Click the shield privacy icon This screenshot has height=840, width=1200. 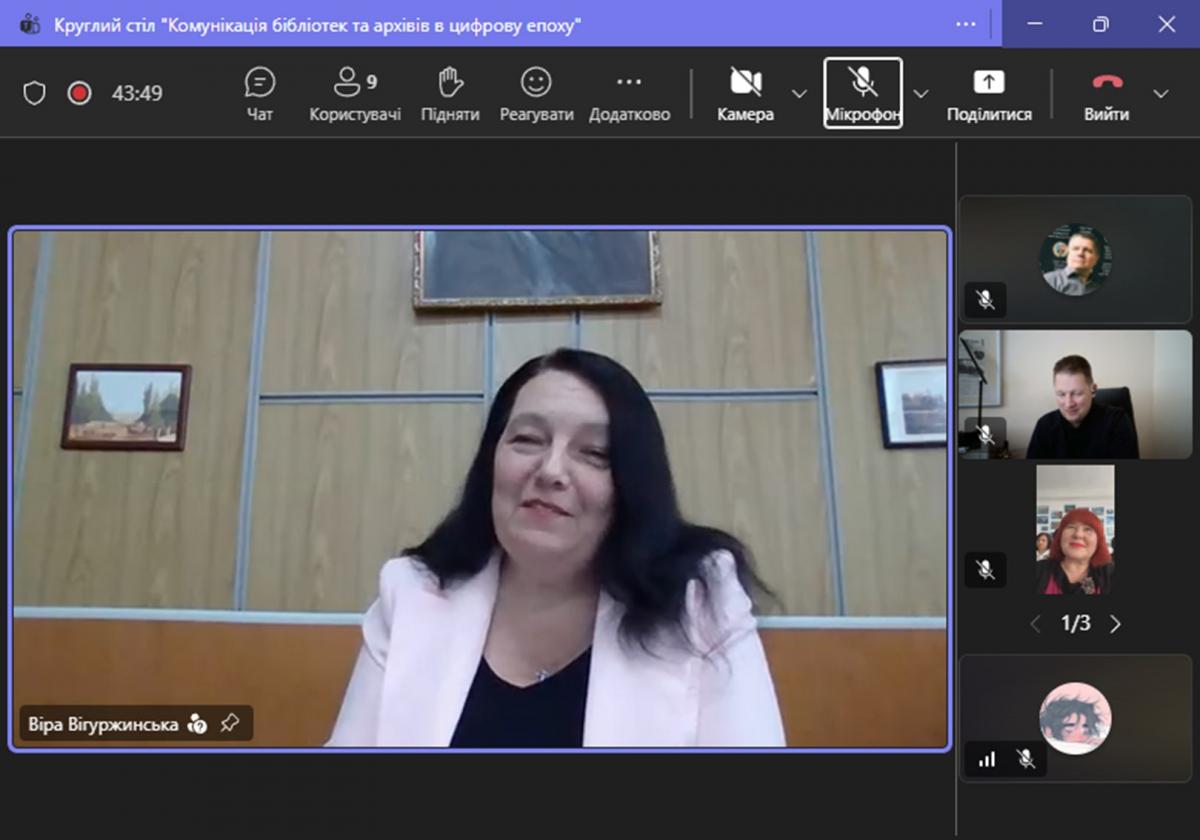pyautogui.click(x=35, y=93)
